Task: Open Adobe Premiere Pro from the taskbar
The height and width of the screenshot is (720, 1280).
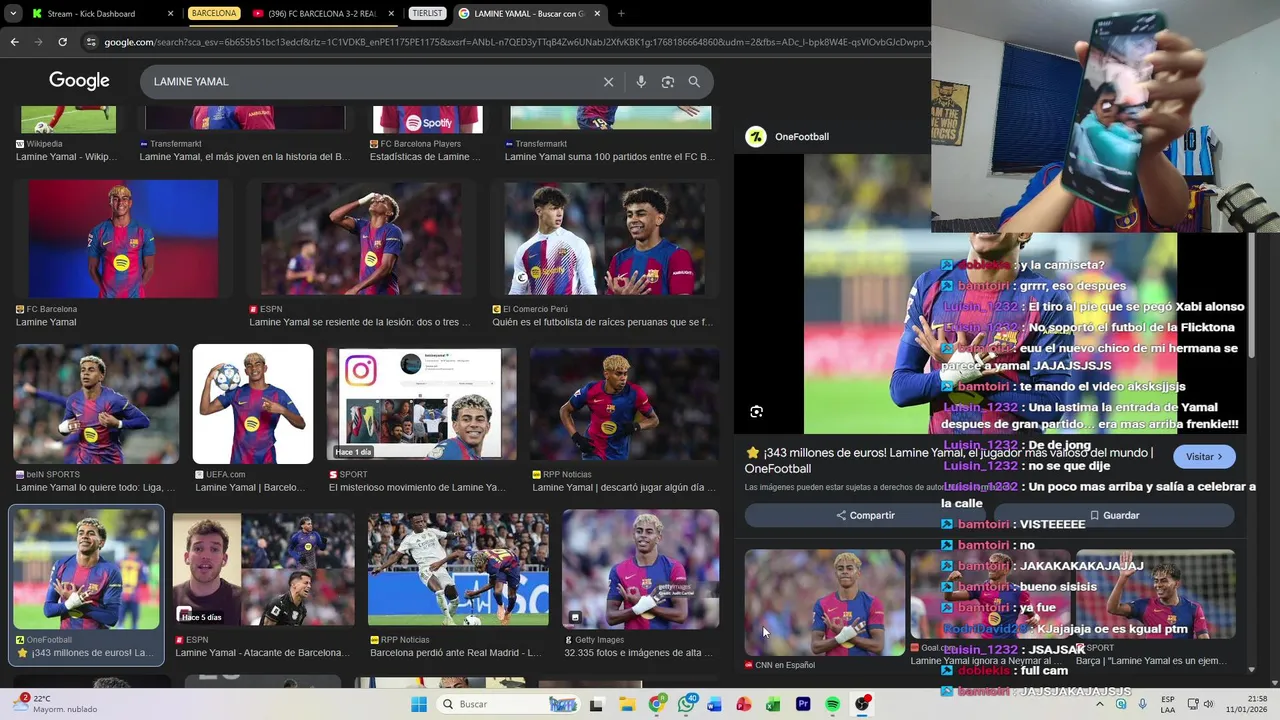Action: click(x=803, y=704)
